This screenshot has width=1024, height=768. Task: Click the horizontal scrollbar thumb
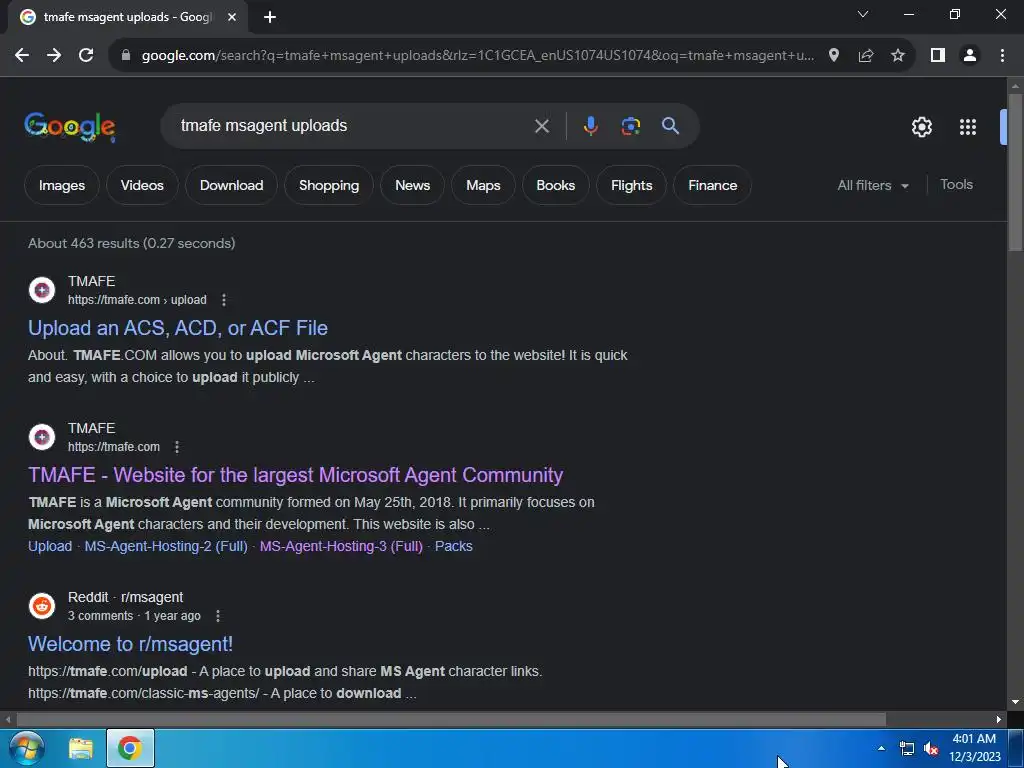pos(451,719)
